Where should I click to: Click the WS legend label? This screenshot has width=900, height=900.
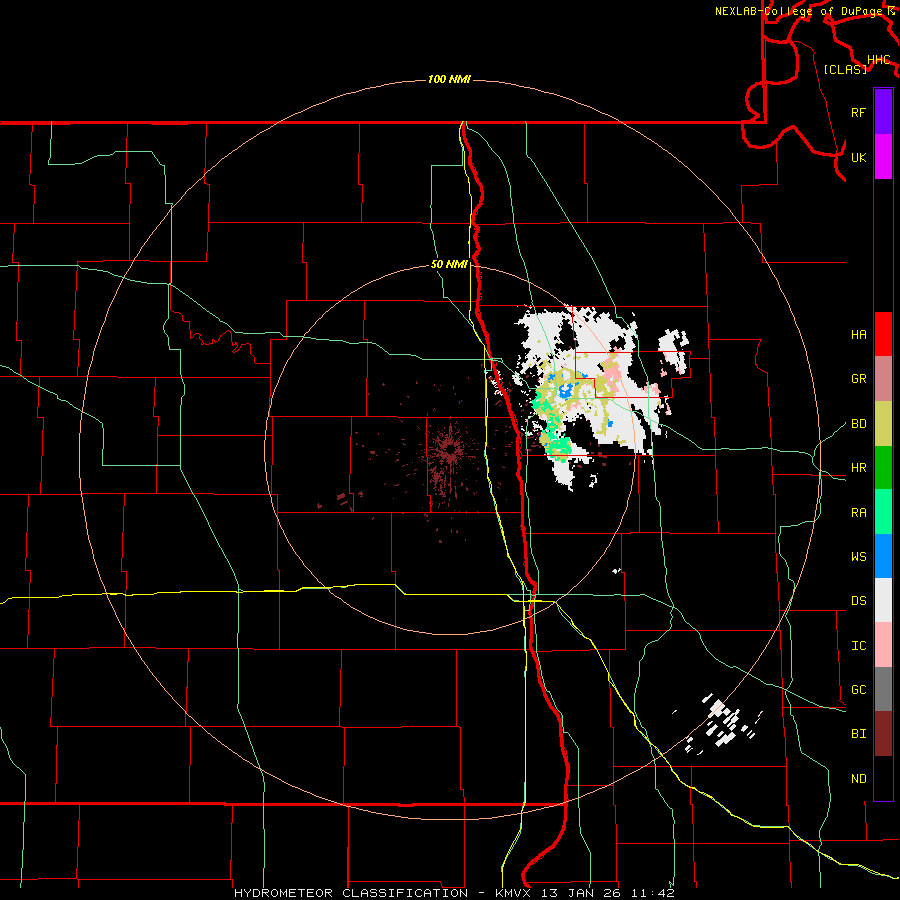858,557
